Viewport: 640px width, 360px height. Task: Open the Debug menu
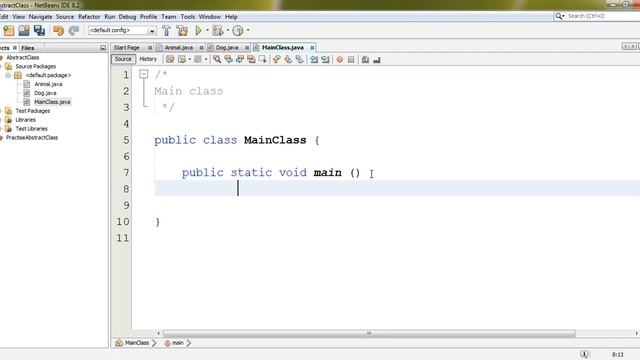coord(127,17)
